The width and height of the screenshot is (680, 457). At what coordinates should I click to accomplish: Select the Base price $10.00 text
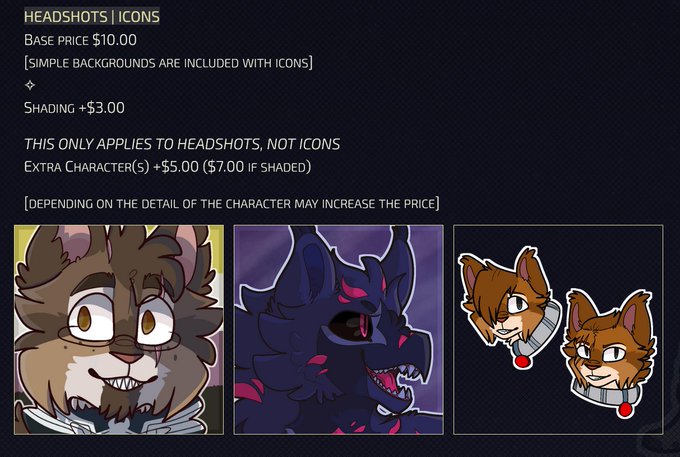click(80, 40)
